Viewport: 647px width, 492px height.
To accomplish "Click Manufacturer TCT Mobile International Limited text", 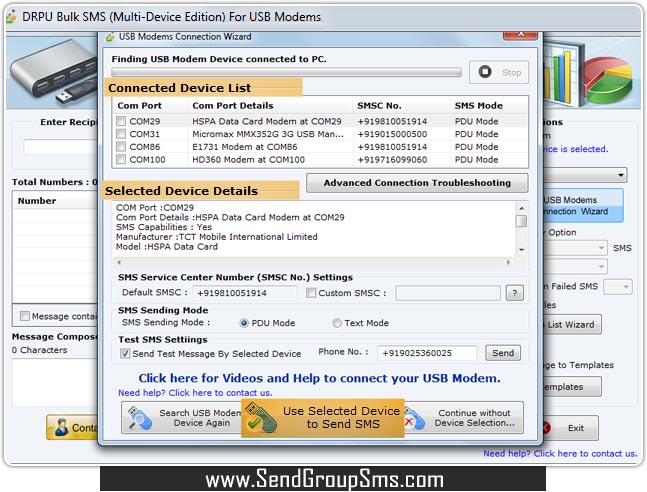I will [217, 237].
